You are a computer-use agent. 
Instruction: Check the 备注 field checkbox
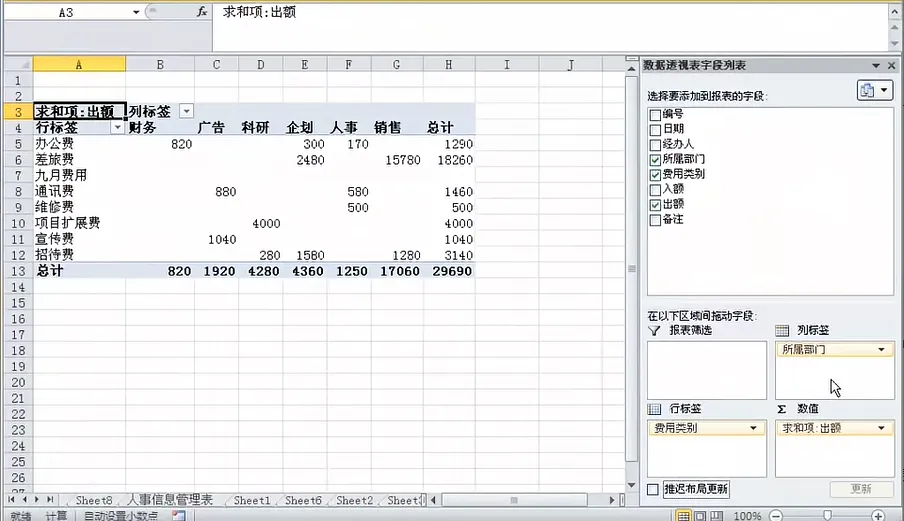pyautogui.click(x=655, y=220)
